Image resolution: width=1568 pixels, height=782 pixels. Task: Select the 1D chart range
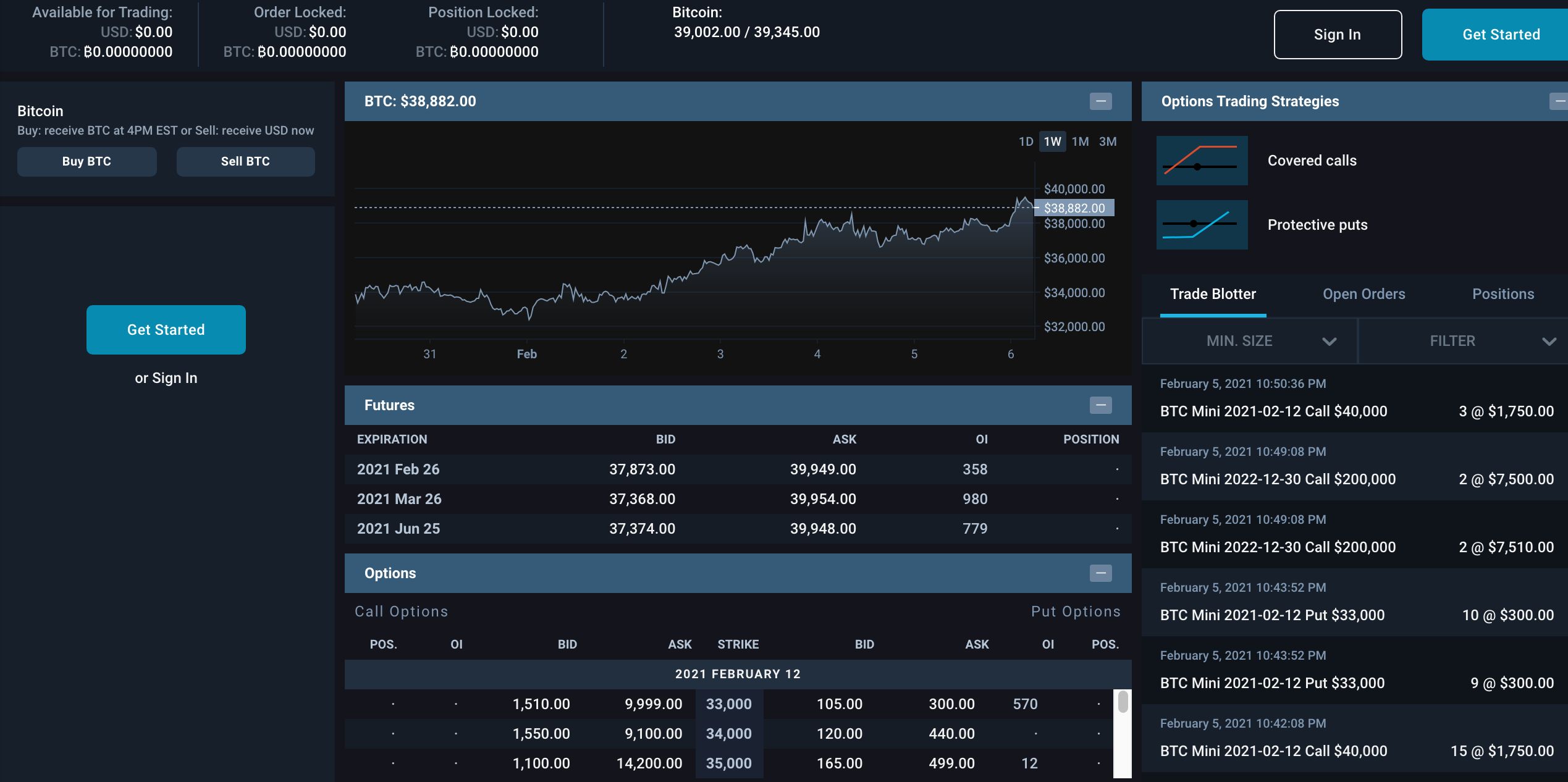pos(1026,141)
